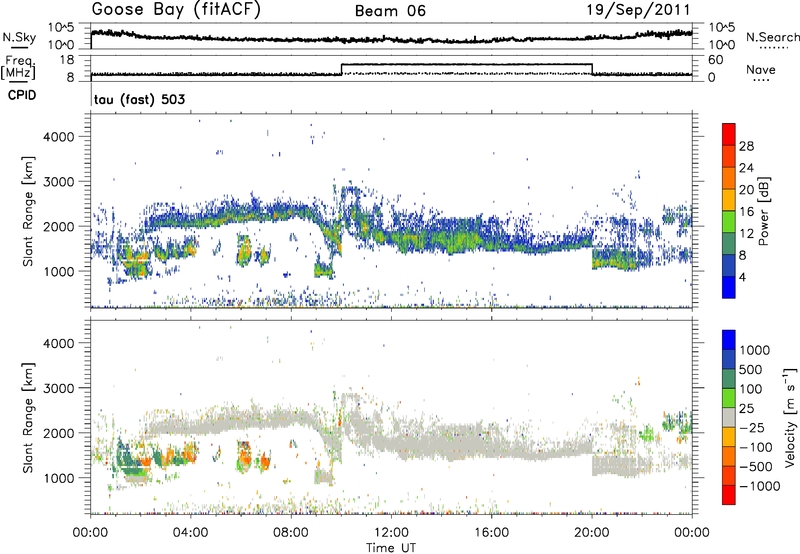The width and height of the screenshot is (800, 554).
Task: Click "3000" on the velocity panel range axis
Action: [x=58, y=388]
